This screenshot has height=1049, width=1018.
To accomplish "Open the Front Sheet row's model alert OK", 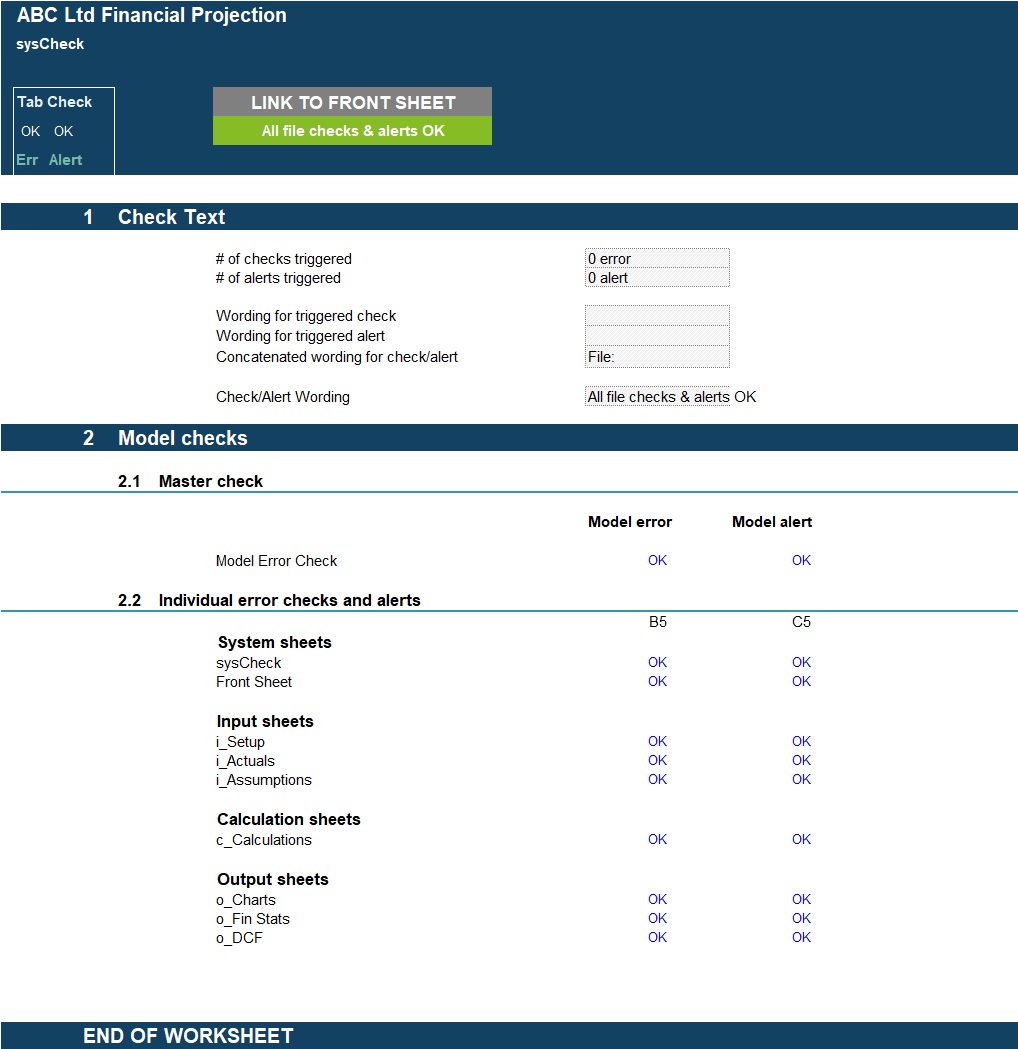I will [x=801, y=682].
